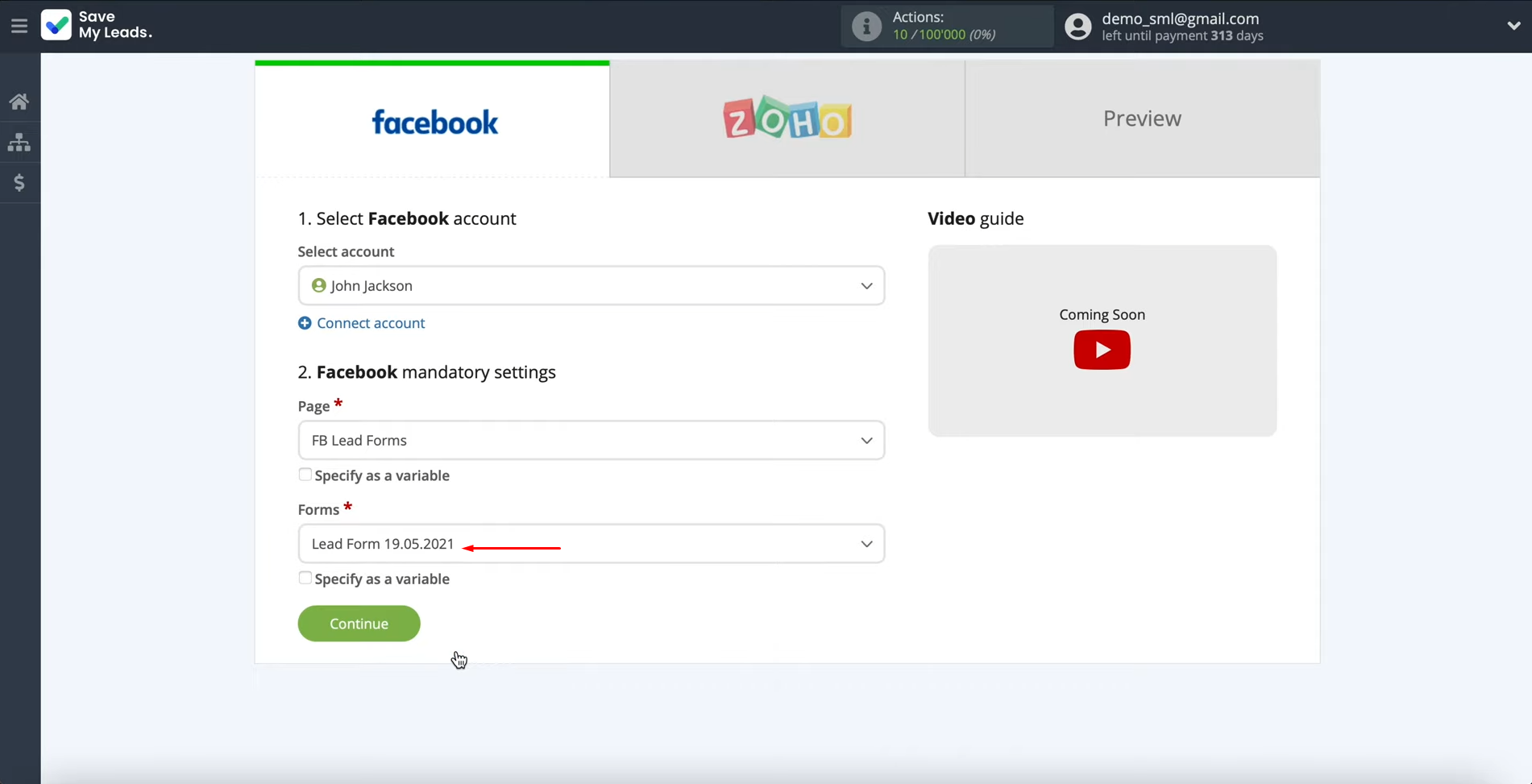1532x784 pixels.
Task: Click the Connect account link
Action: pos(371,323)
